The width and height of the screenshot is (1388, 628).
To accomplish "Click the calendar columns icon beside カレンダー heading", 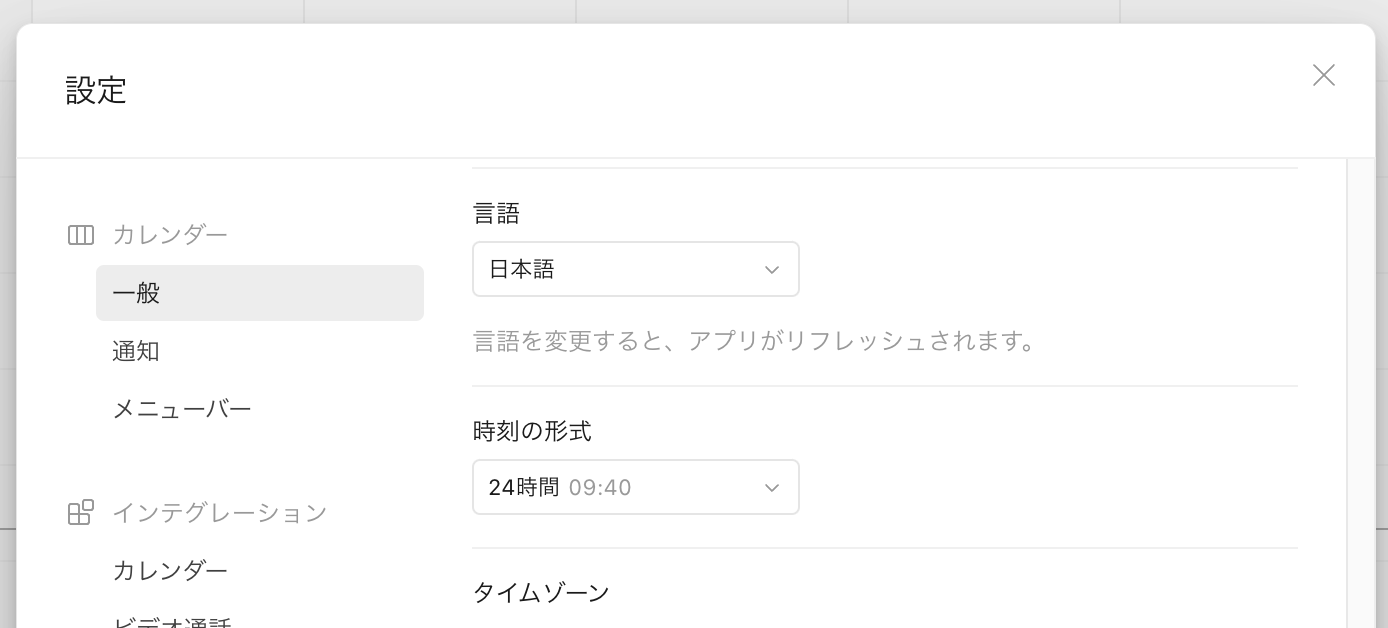I will click(81, 235).
